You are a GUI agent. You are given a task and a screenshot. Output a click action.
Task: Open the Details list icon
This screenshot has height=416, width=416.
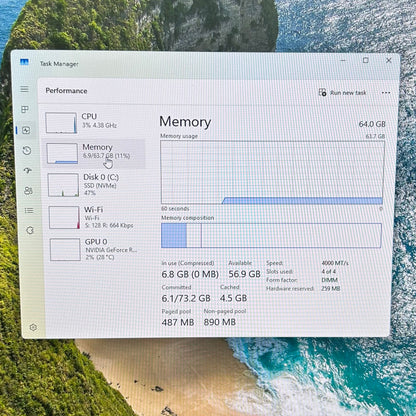click(x=29, y=211)
